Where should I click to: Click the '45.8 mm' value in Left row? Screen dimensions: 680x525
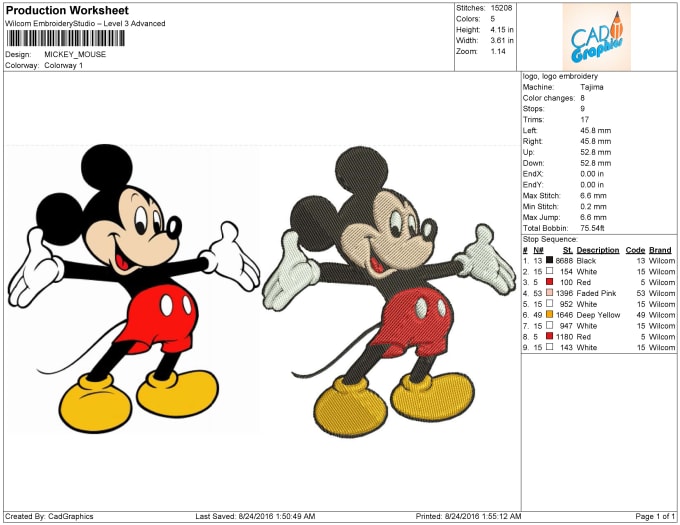[595, 130]
